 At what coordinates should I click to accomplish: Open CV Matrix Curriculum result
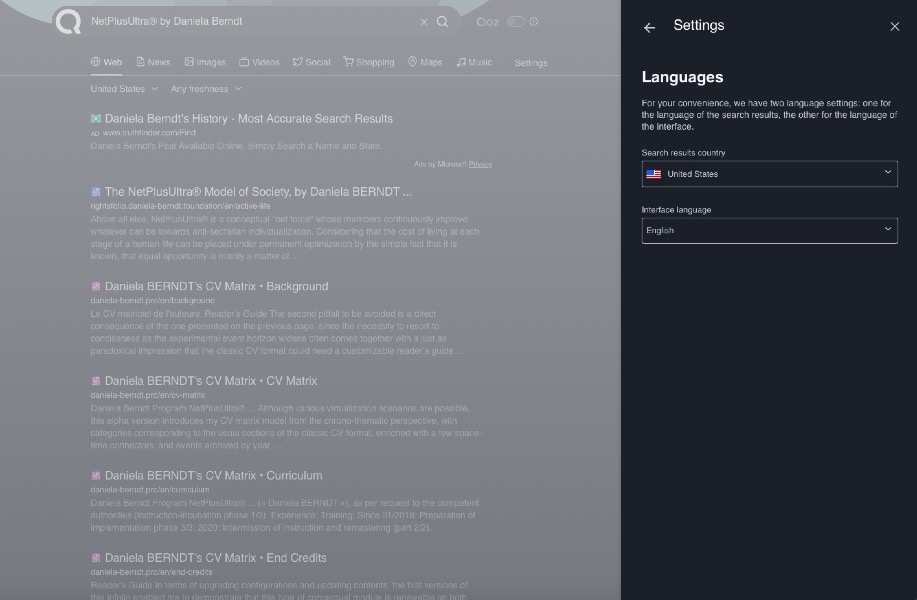coord(213,476)
